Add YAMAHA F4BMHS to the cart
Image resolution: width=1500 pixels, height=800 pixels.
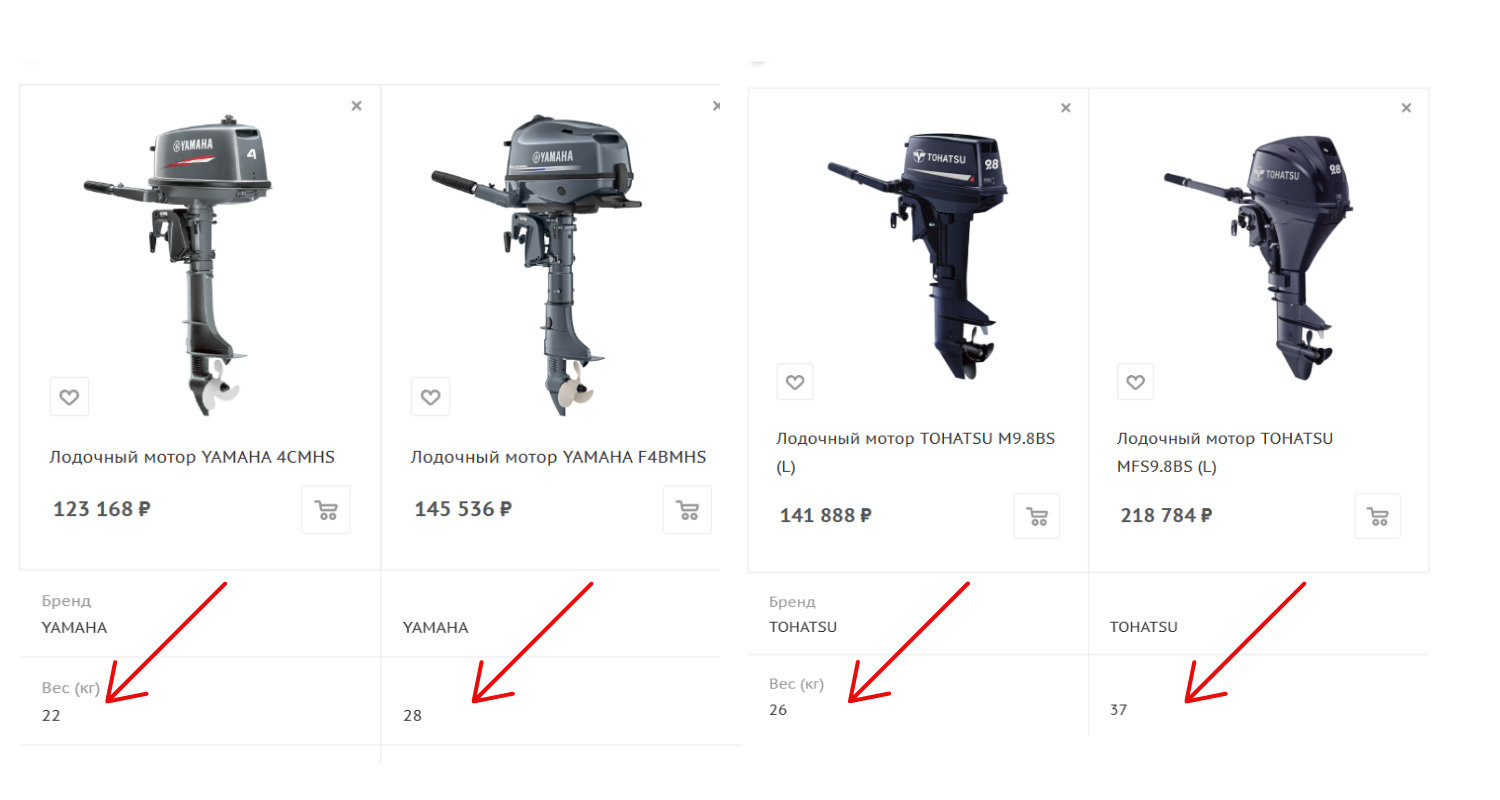coord(687,510)
